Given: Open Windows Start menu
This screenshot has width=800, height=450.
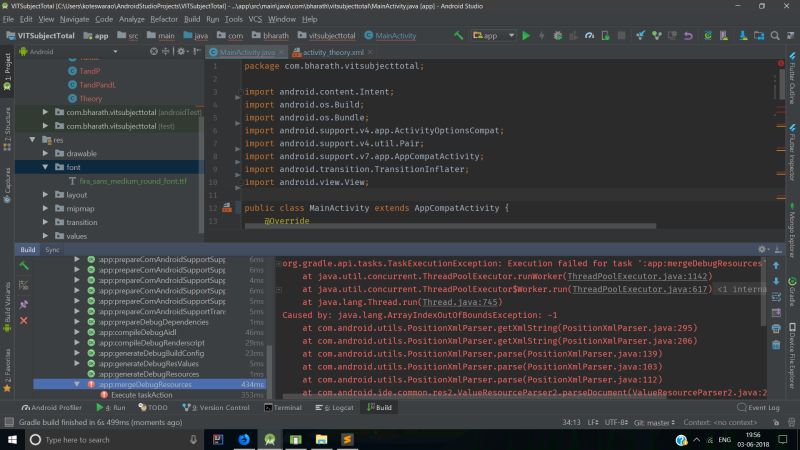Looking at the screenshot, I should point(12,439).
